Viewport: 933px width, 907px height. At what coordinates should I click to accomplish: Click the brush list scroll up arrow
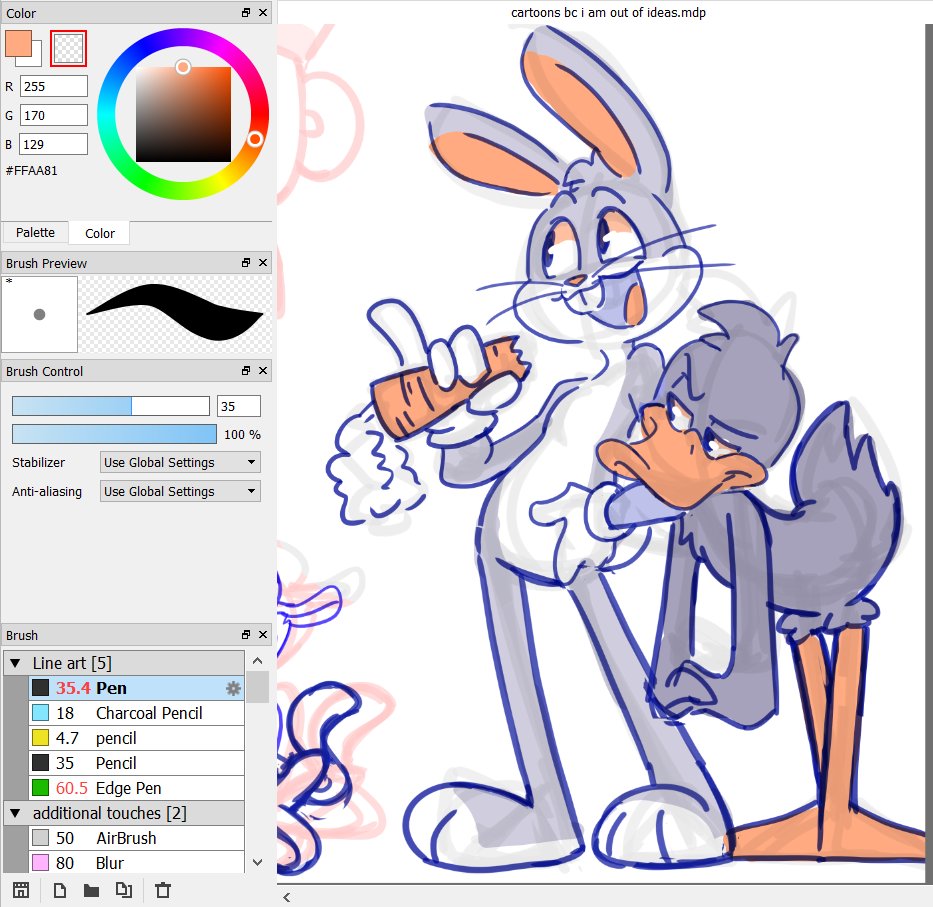click(x=258, y=661)
